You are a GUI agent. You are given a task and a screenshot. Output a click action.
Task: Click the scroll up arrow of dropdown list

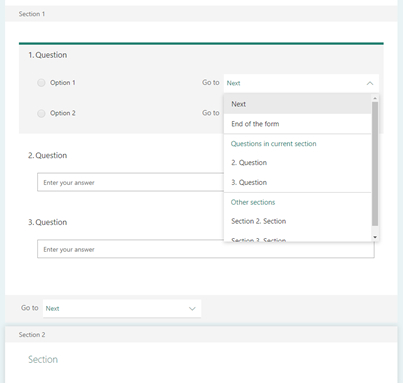click(x=375, y=98)
